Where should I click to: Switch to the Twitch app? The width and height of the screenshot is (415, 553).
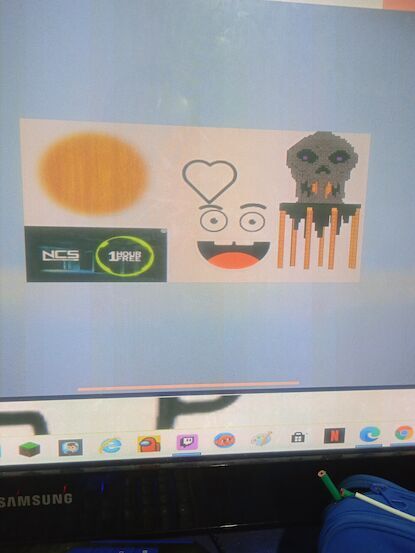(187, 442)
